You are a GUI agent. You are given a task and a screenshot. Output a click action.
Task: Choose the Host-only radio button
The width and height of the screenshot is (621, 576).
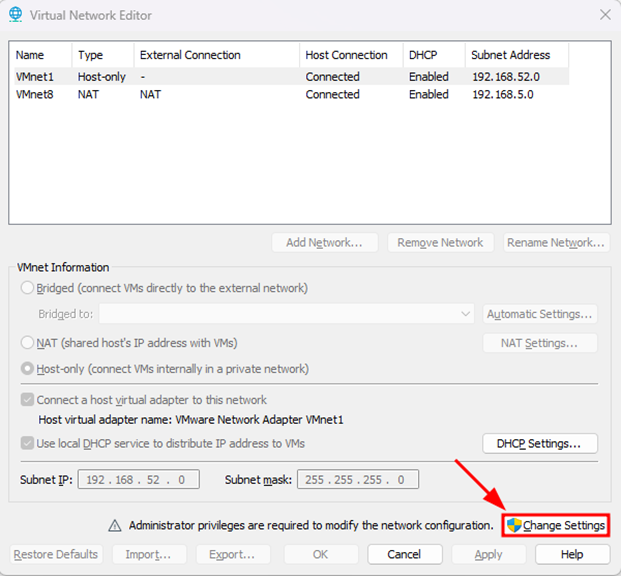pyautogui.click(x=27, y=369)
